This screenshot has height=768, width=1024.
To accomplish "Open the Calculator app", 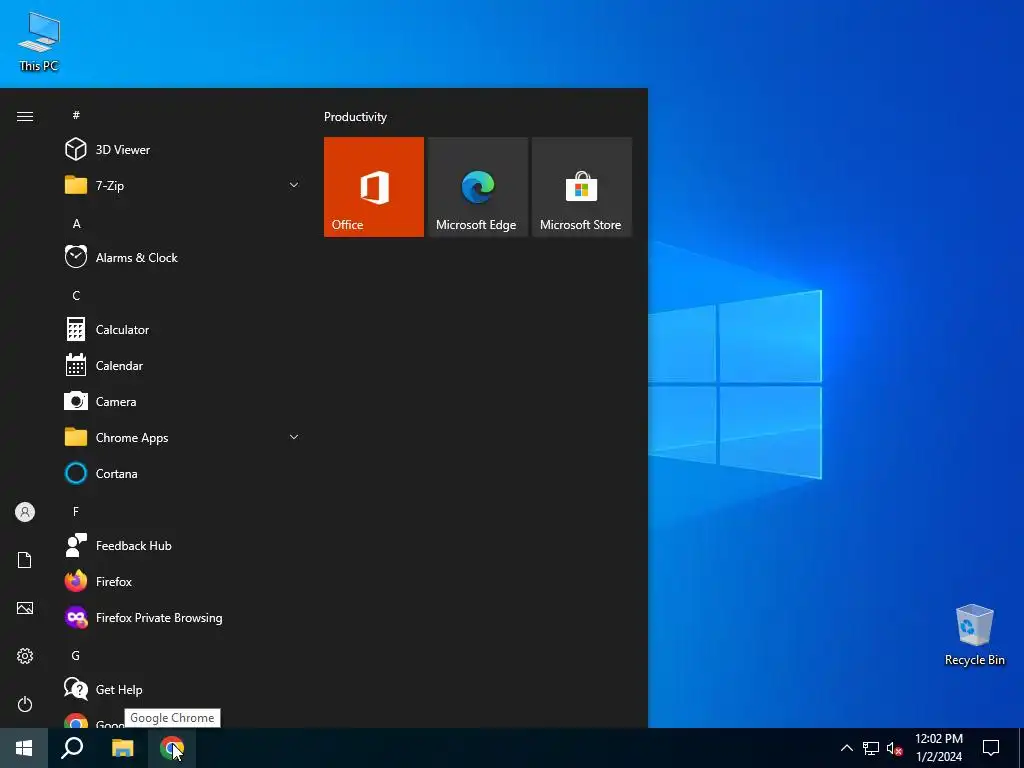I will pyautogui.click(x=183, y=330).
